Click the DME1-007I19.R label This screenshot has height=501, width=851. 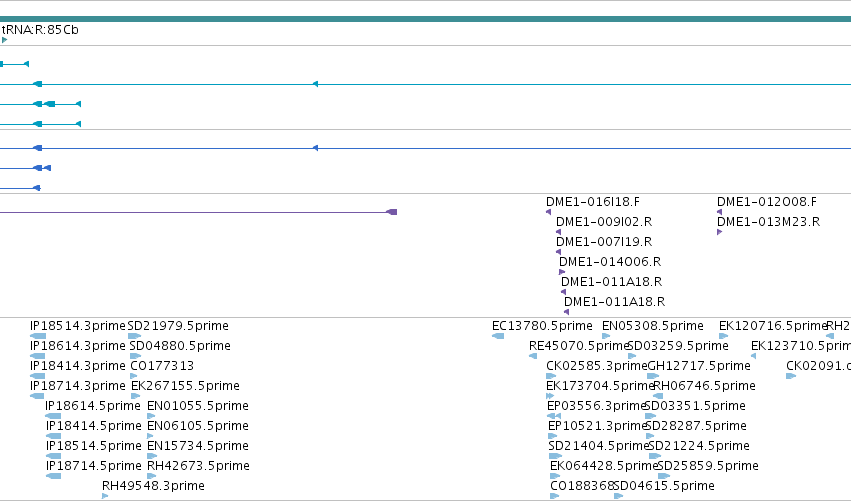pyautogui.click(x=604, y=242)
